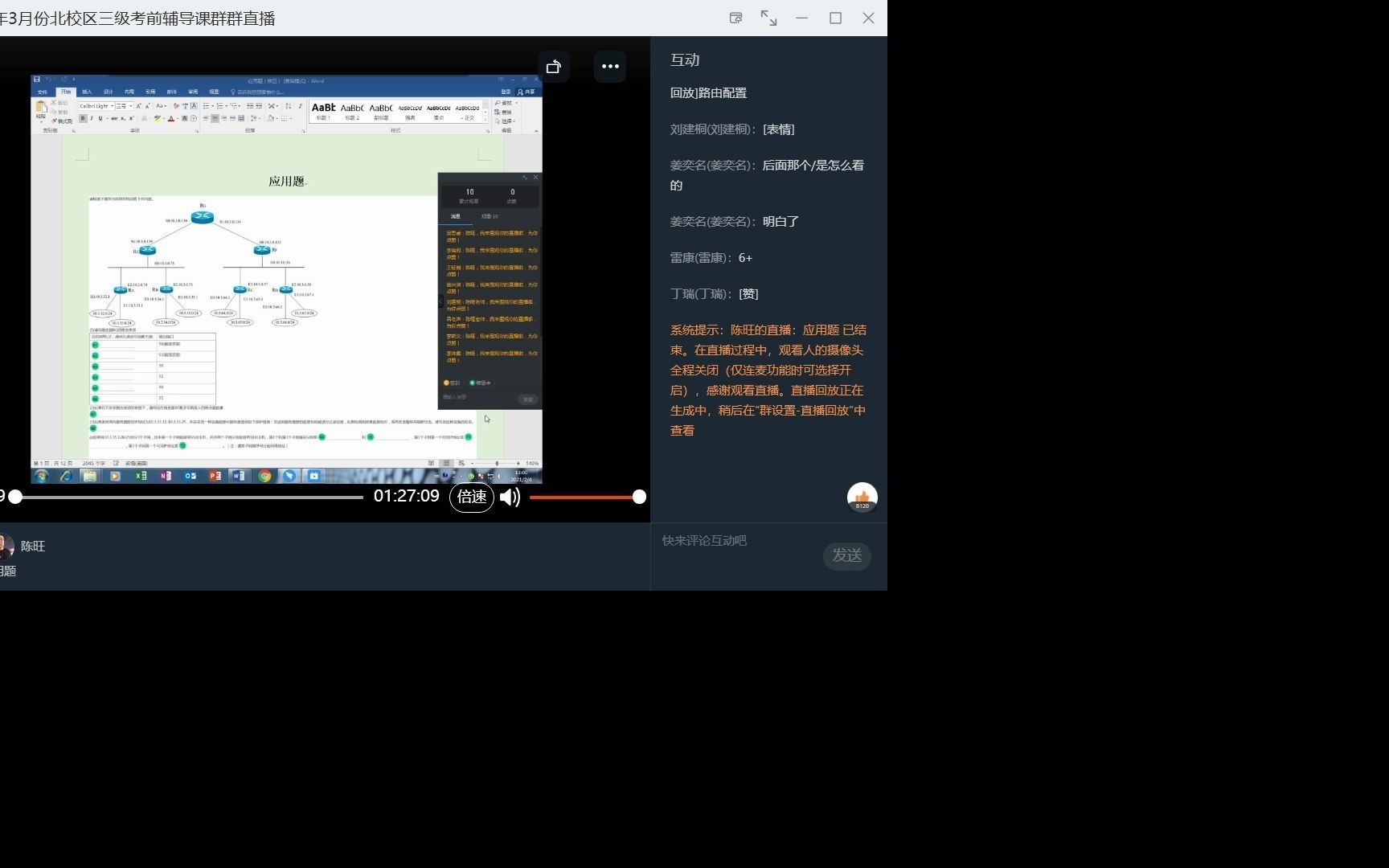1389x868 pixels.
Task: Expand the bullet list dropdown arrow
Action: point(212,105)
